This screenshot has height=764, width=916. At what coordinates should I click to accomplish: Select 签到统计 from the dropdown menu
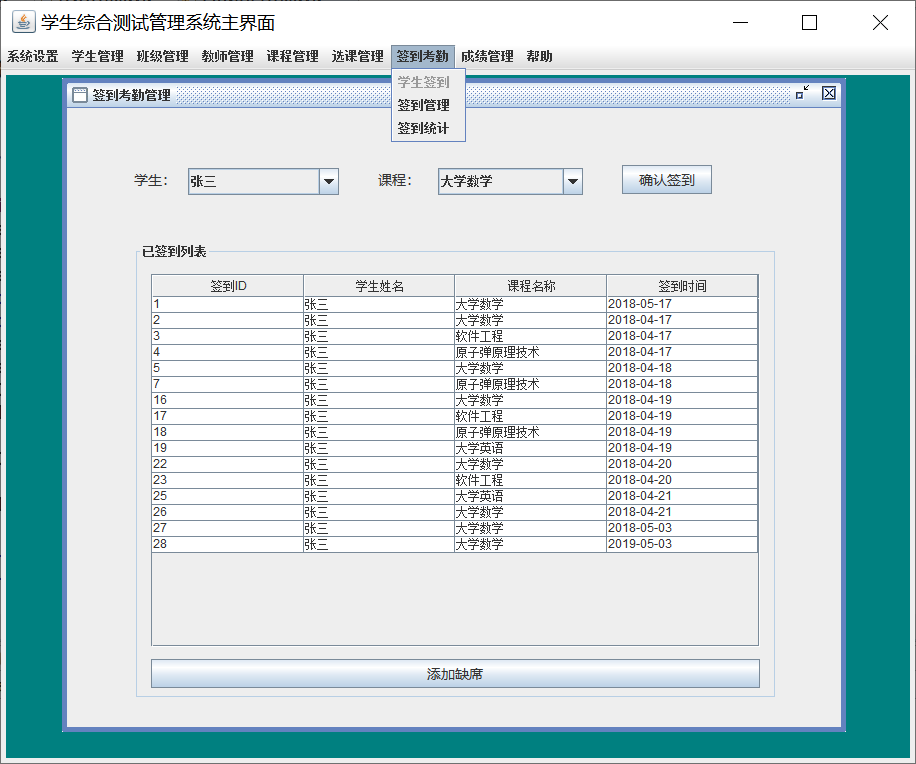point(428,128)
